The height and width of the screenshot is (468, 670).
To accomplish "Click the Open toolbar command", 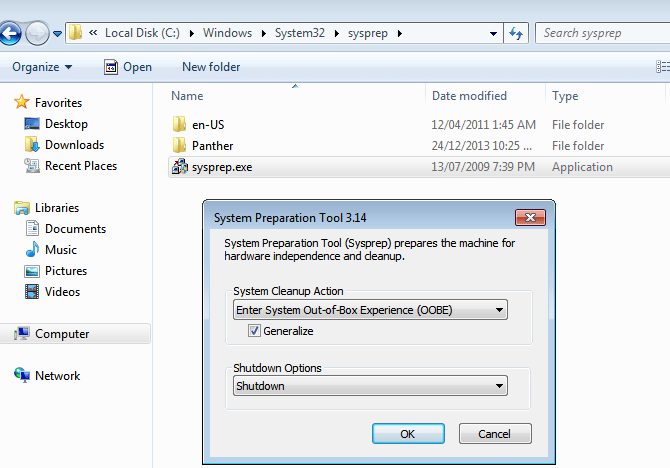I will 128,67.
